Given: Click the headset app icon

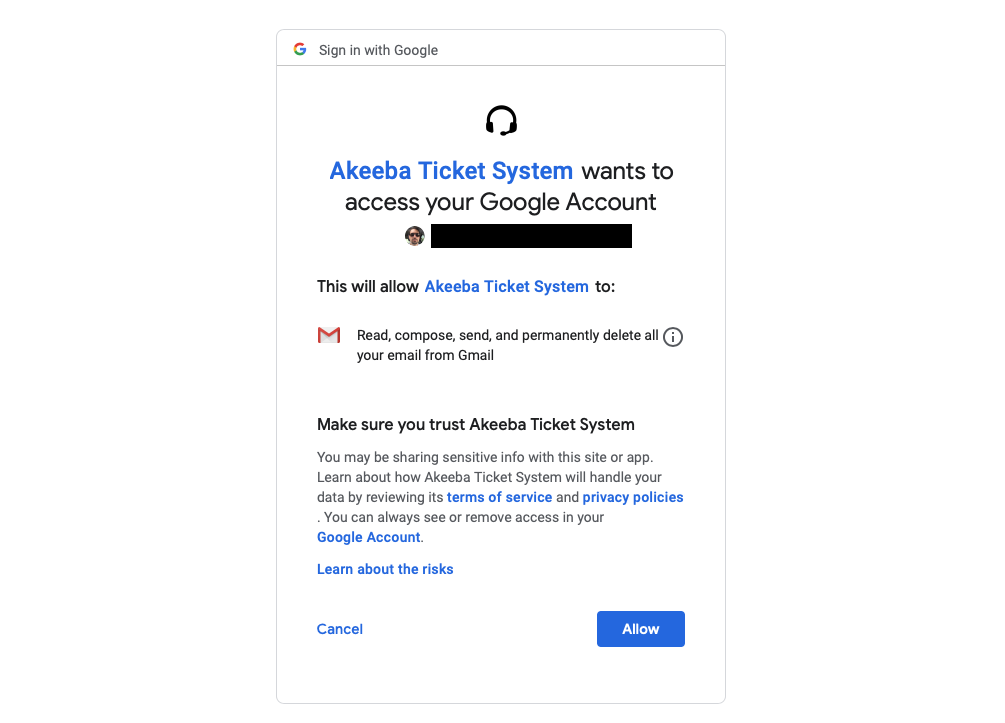Looking at the screenshot, I should (x=501, y=120).
